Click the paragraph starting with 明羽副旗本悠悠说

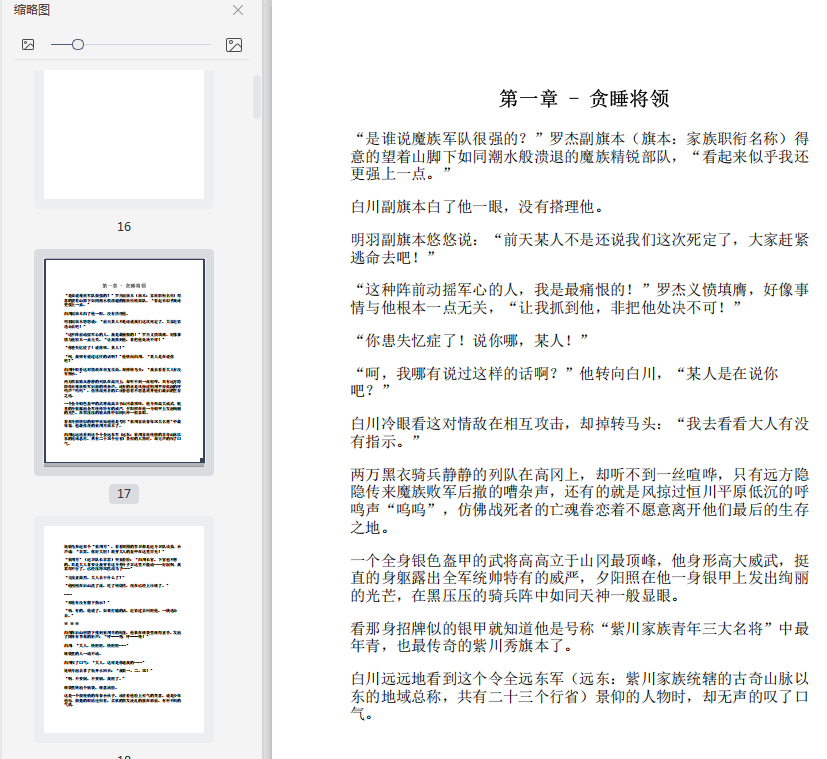580,249
